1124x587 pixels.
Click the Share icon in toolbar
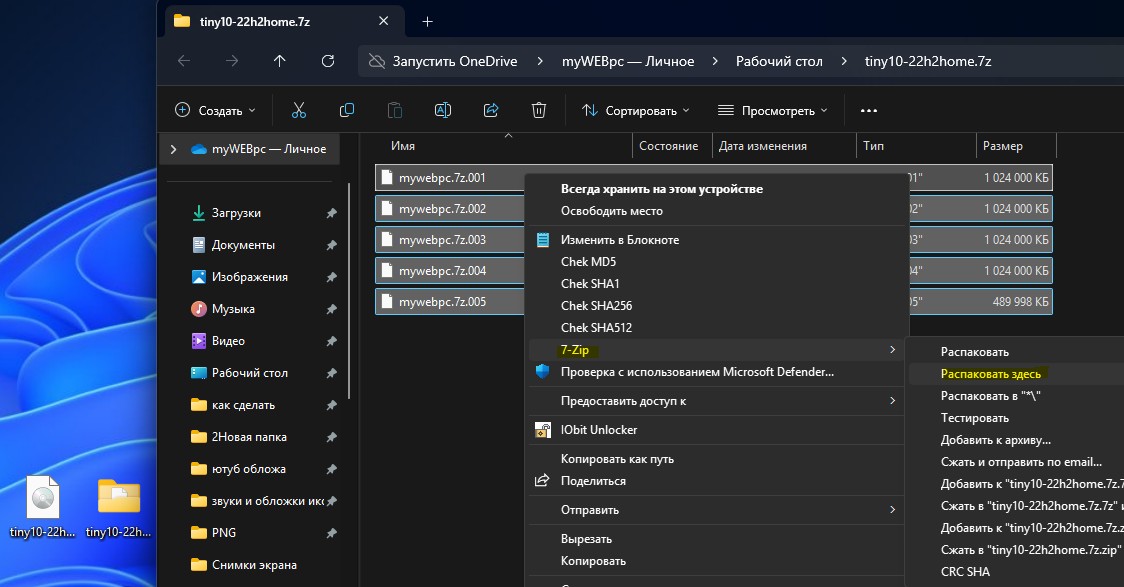click(491, 110)
